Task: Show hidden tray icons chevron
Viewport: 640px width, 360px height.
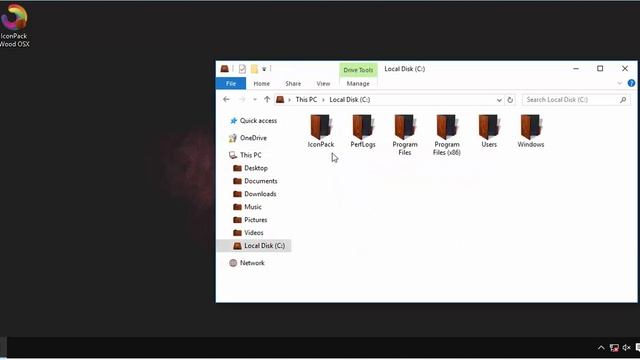Action: point(601,348)
